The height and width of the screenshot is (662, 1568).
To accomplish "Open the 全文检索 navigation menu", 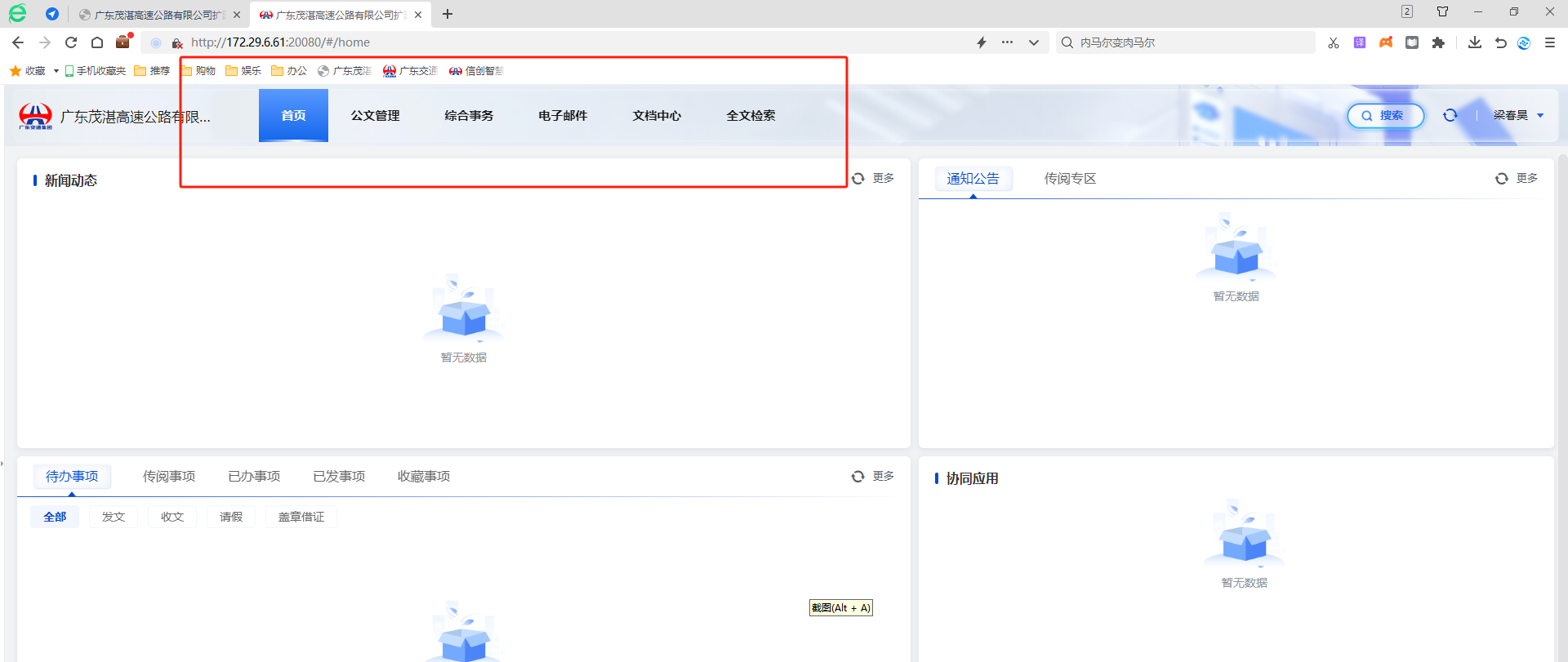I will pyautogui.click(x=751, y=116).
